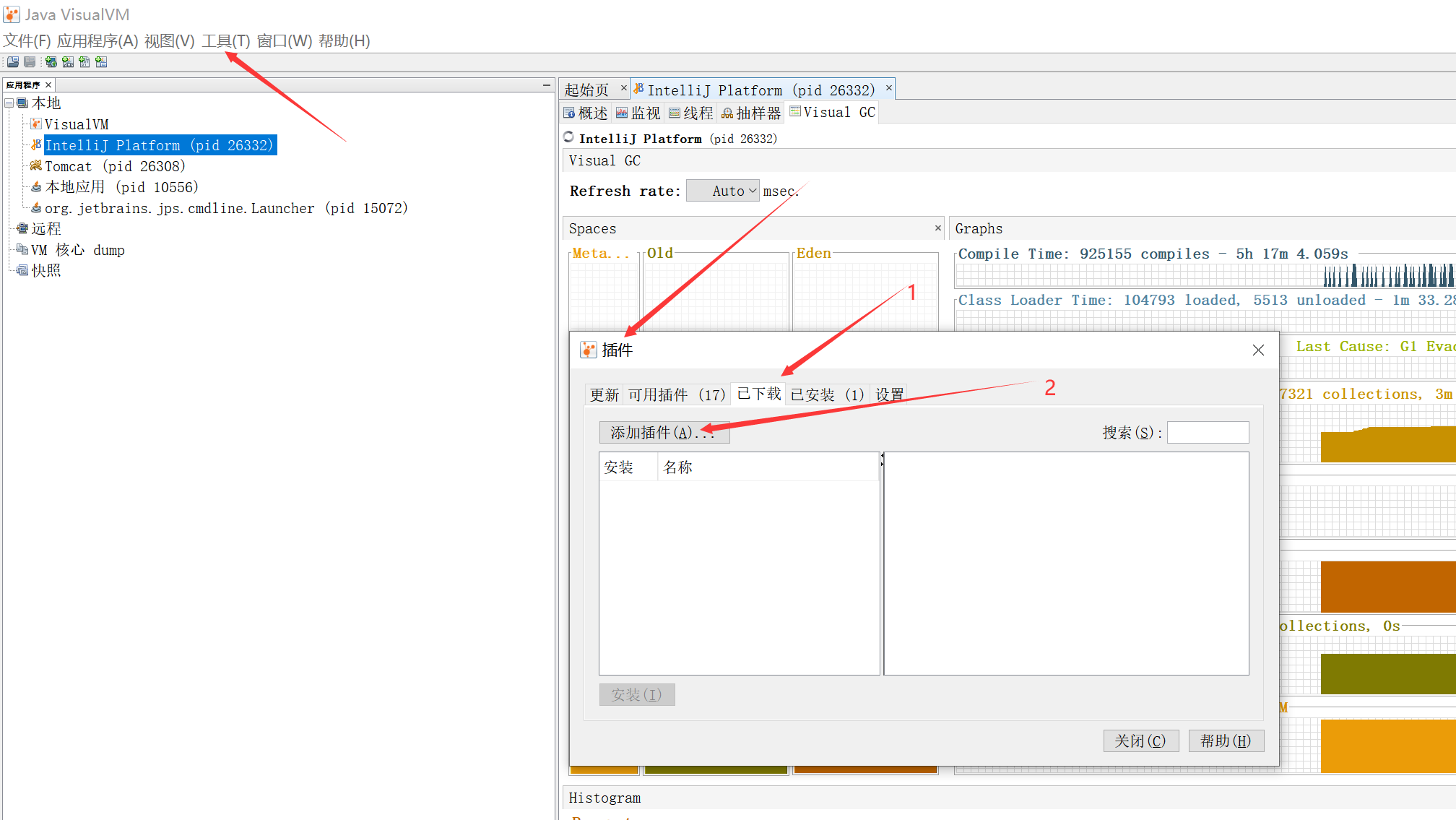This screenshot has width=1456, height=820.
Task: Select the VM 核心 dump node
Action: [78, 249]
